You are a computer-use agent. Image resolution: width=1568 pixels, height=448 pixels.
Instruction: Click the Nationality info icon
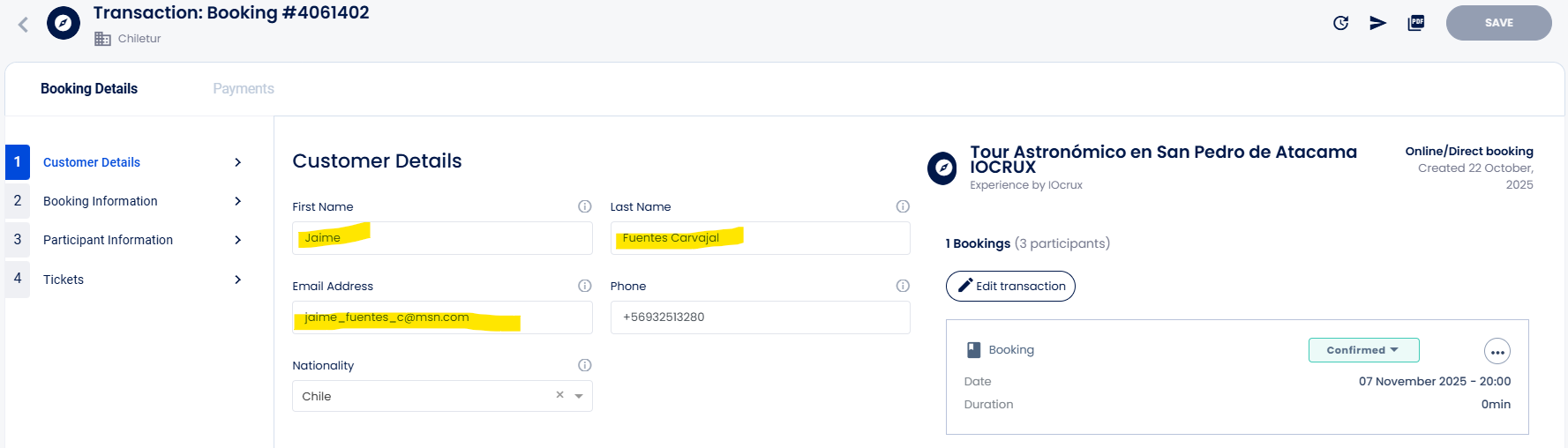click(584, 365)
